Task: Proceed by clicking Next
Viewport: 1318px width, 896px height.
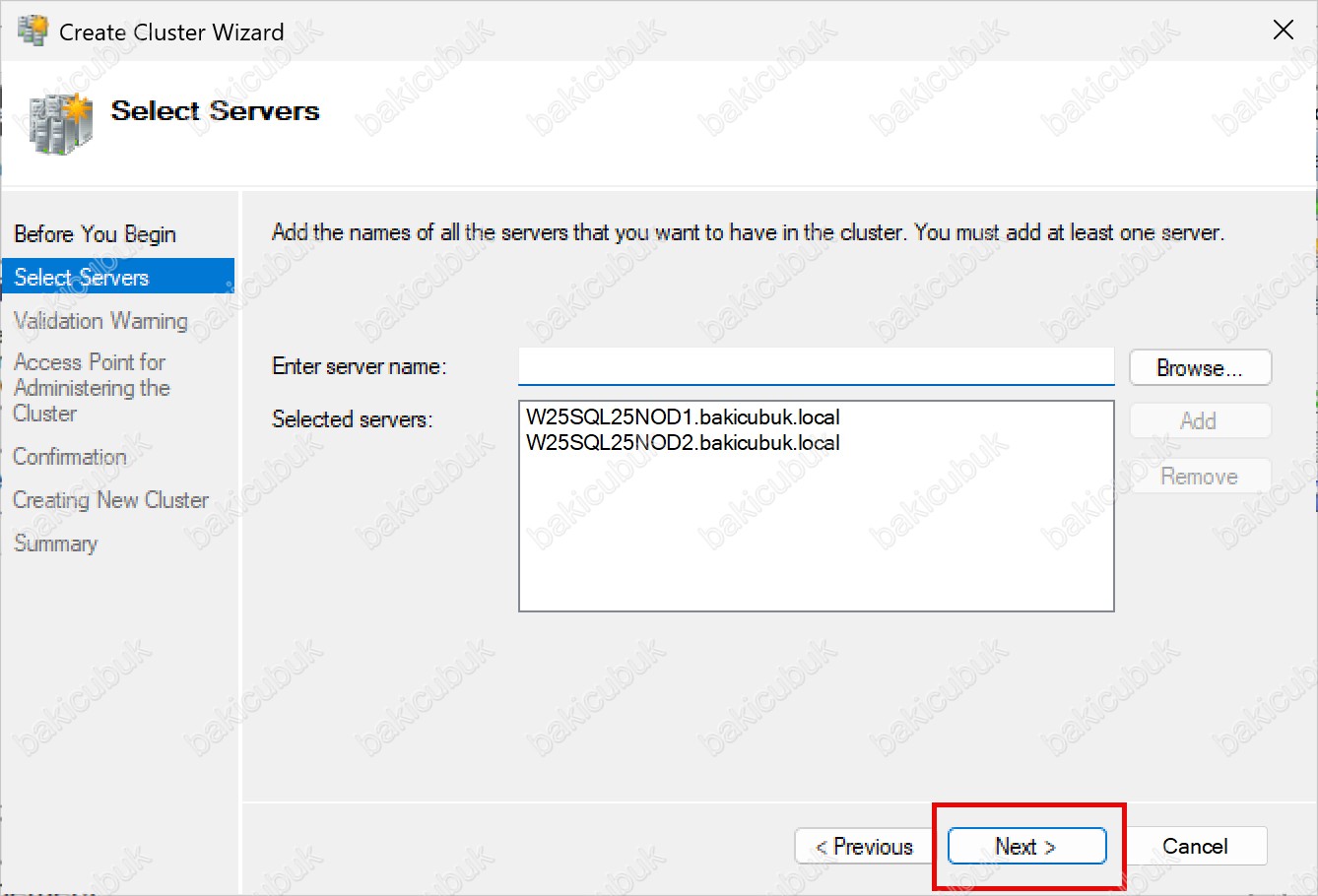Action: click(x=1025, y=847)
